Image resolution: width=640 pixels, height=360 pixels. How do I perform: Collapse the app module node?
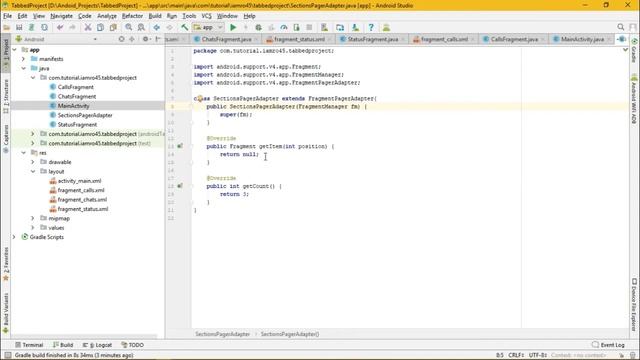14,50
